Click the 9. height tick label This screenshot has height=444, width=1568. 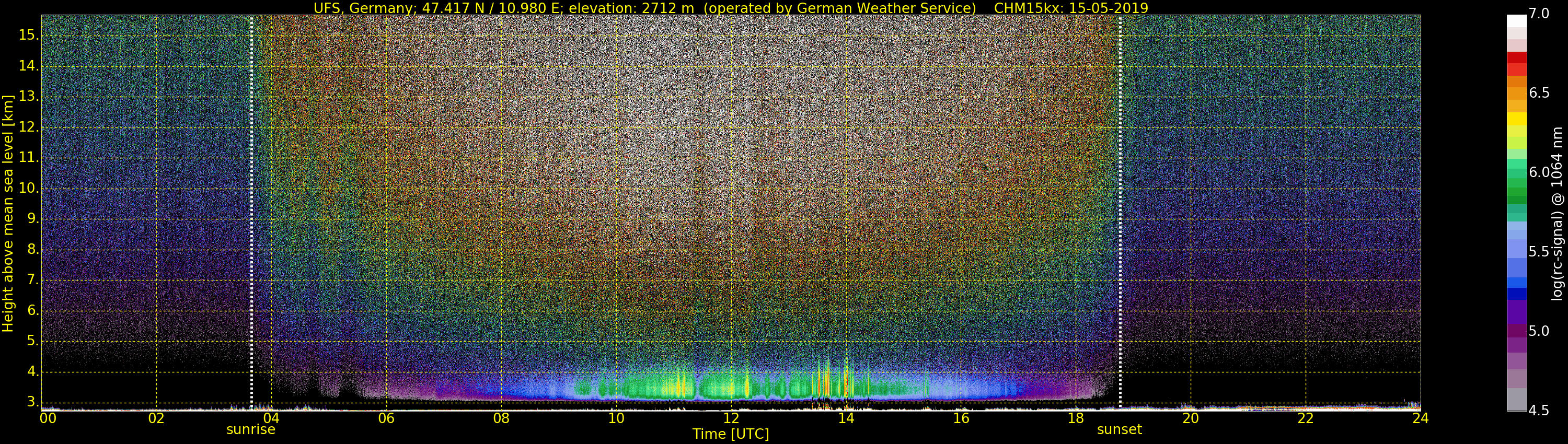(x=33, y=219)
